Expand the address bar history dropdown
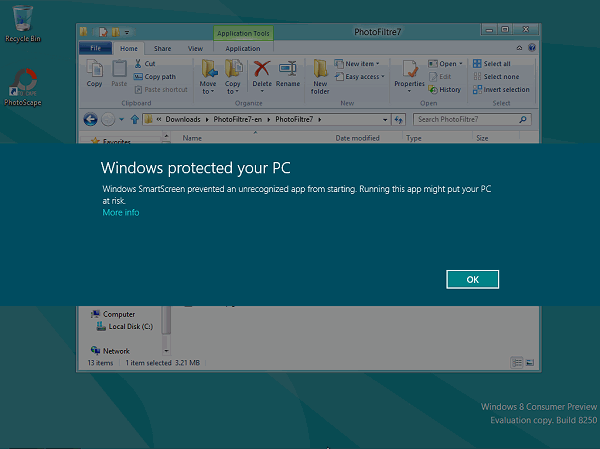The width and height of the screenshot is (600, 449). tap(385, 120)
